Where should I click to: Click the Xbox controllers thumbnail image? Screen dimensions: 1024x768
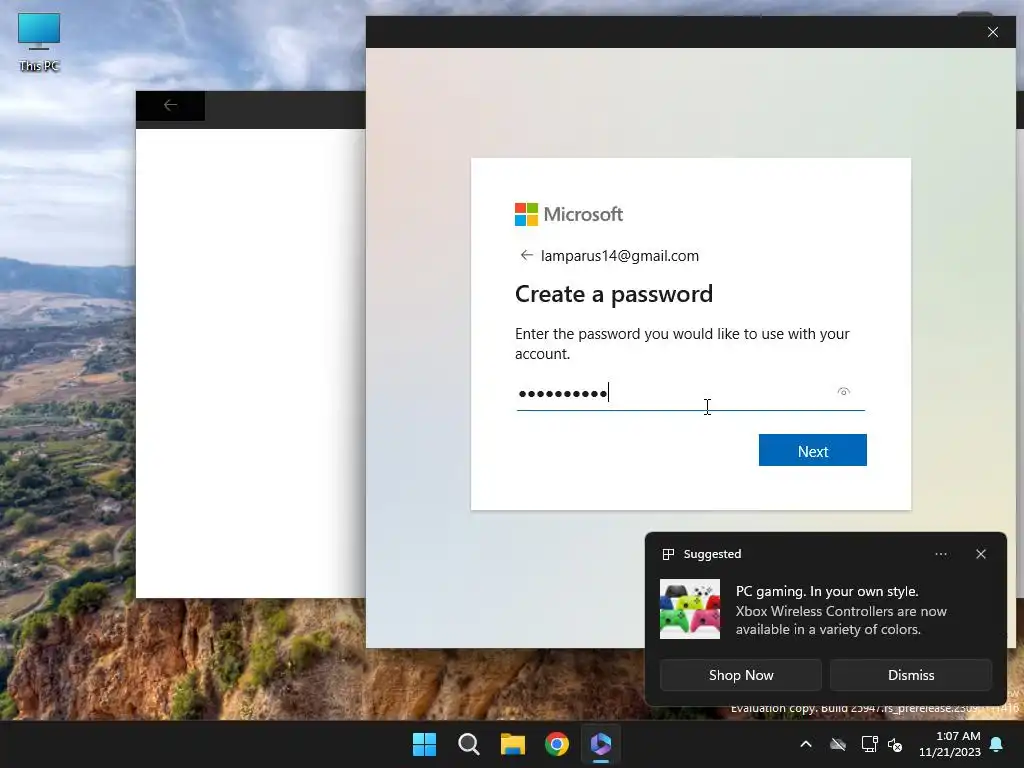pyautogui.click(x=690, y=609)
